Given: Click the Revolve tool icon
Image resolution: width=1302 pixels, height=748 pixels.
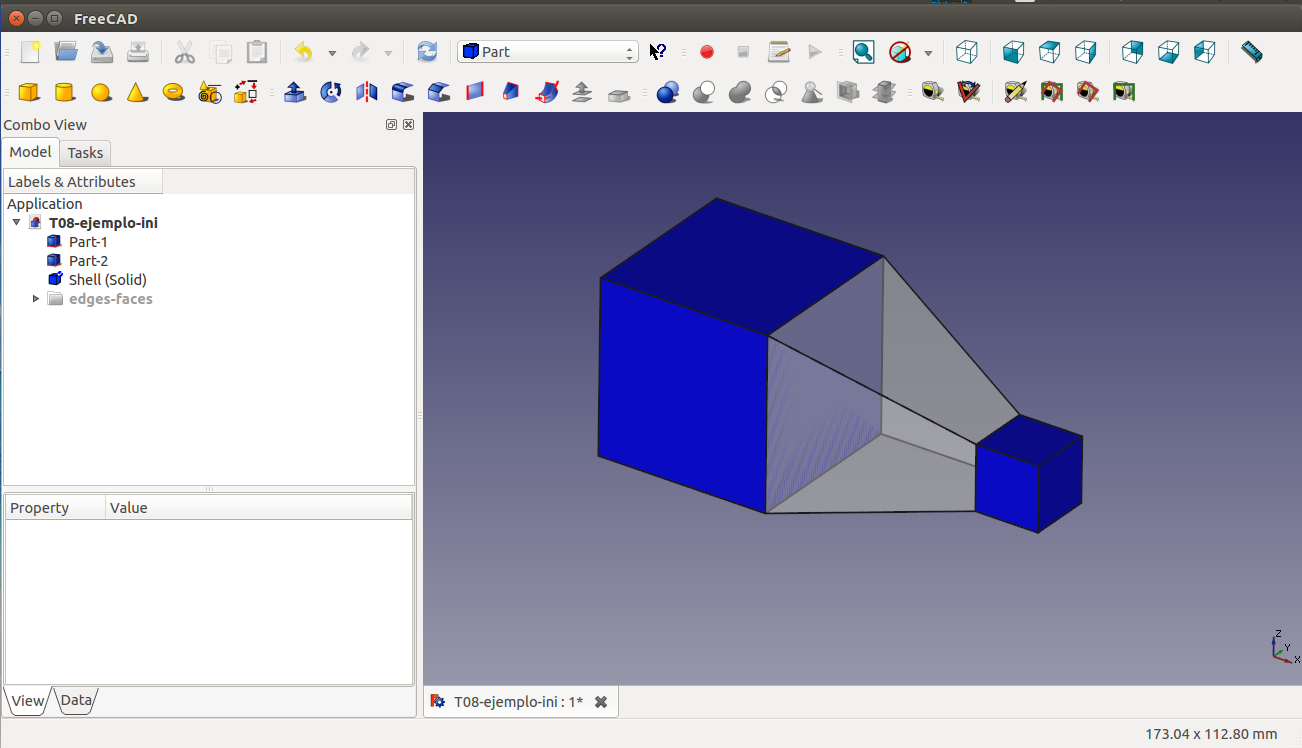Looking at the screenshot, I should [331, 93].
